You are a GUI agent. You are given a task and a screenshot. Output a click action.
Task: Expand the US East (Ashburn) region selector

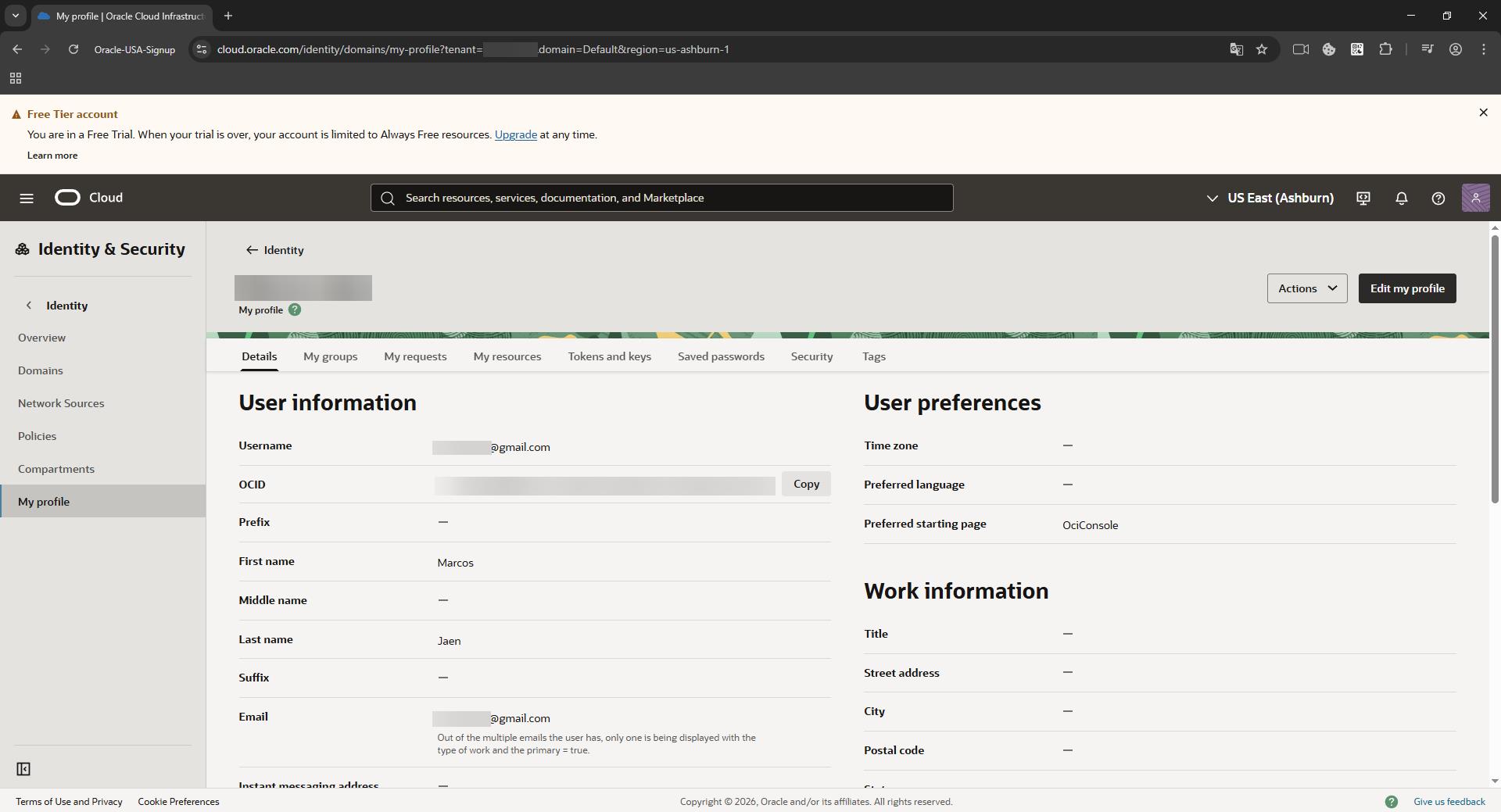click(1270, 199)
